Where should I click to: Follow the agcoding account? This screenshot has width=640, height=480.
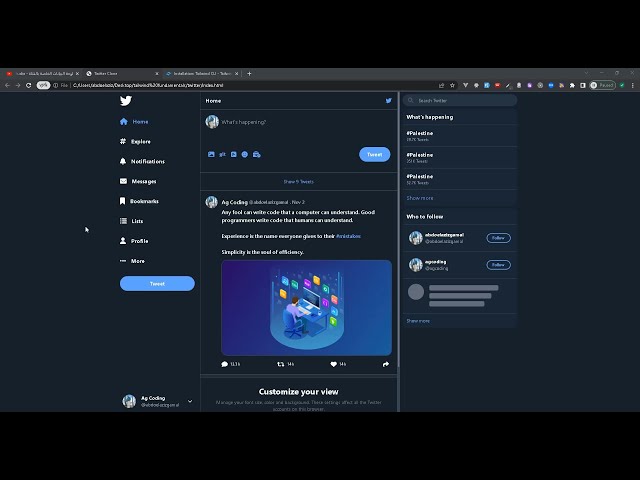click(498, 265)
